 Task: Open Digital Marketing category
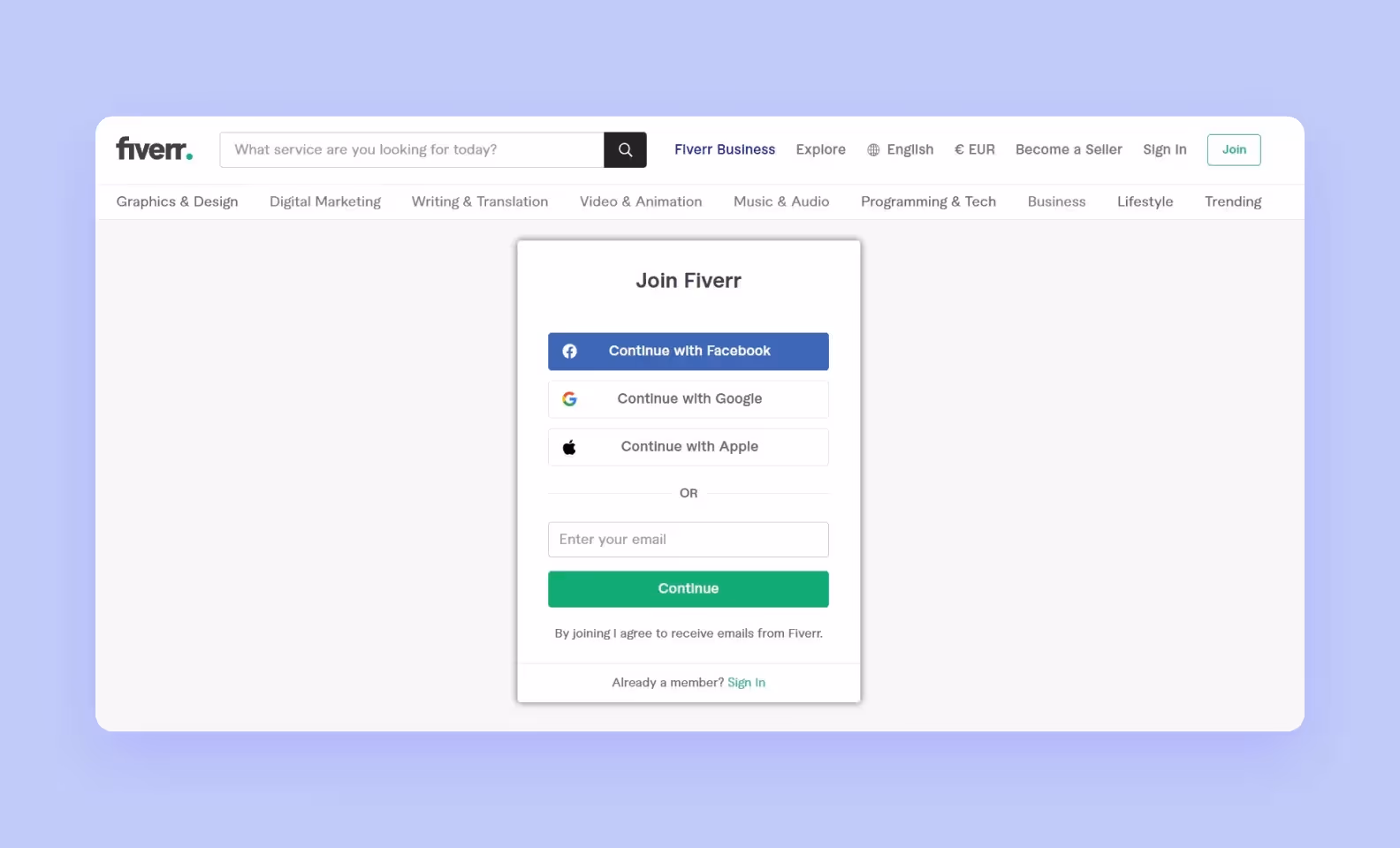[x=325, y=201]
